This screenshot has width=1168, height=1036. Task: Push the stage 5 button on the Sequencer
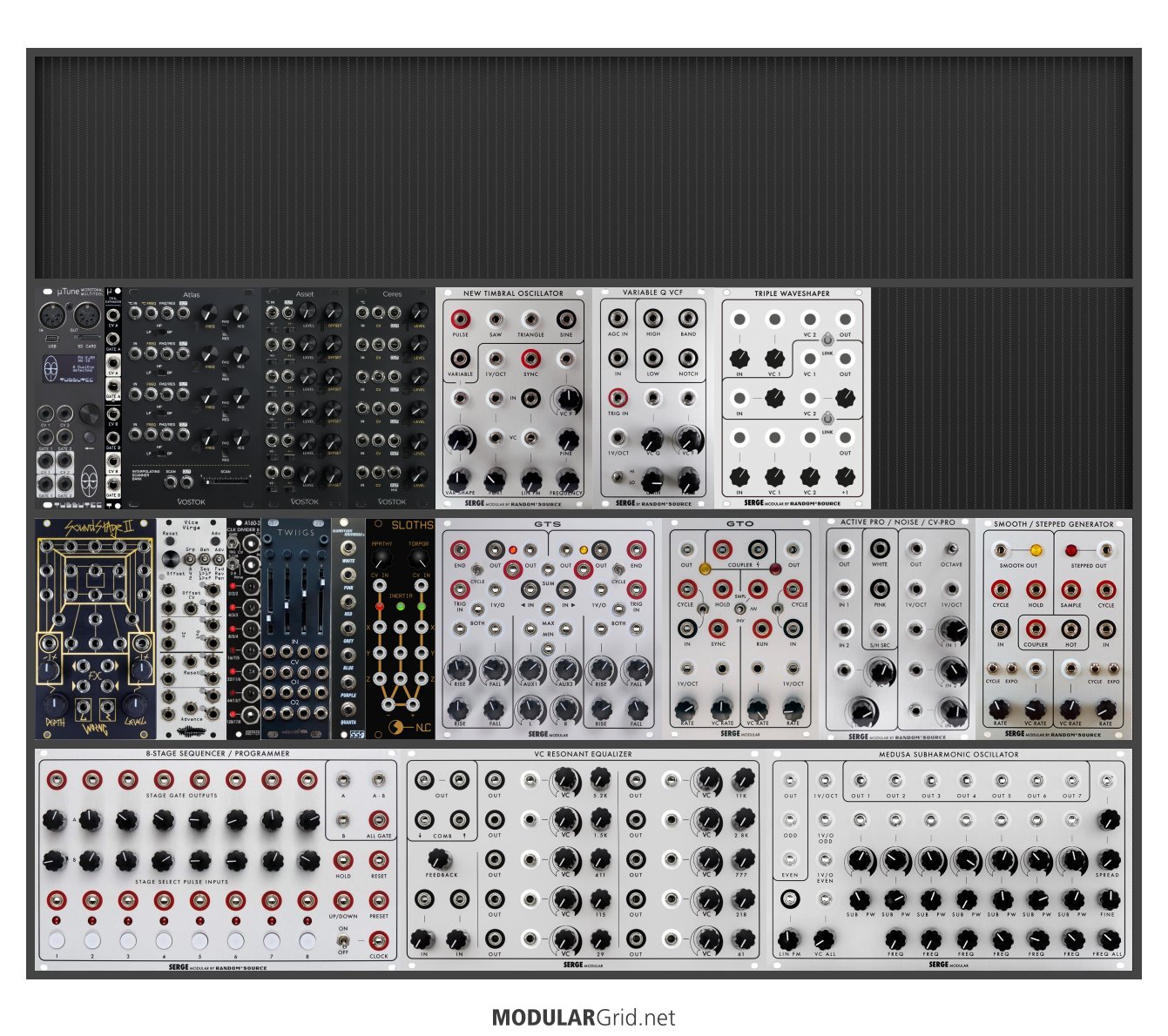tap(199, 941)
